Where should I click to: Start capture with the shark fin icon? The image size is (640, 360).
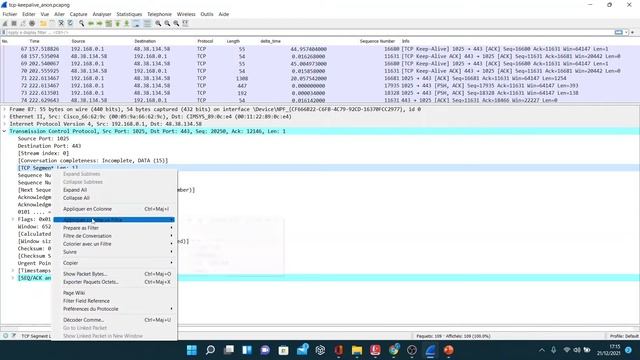5,24
